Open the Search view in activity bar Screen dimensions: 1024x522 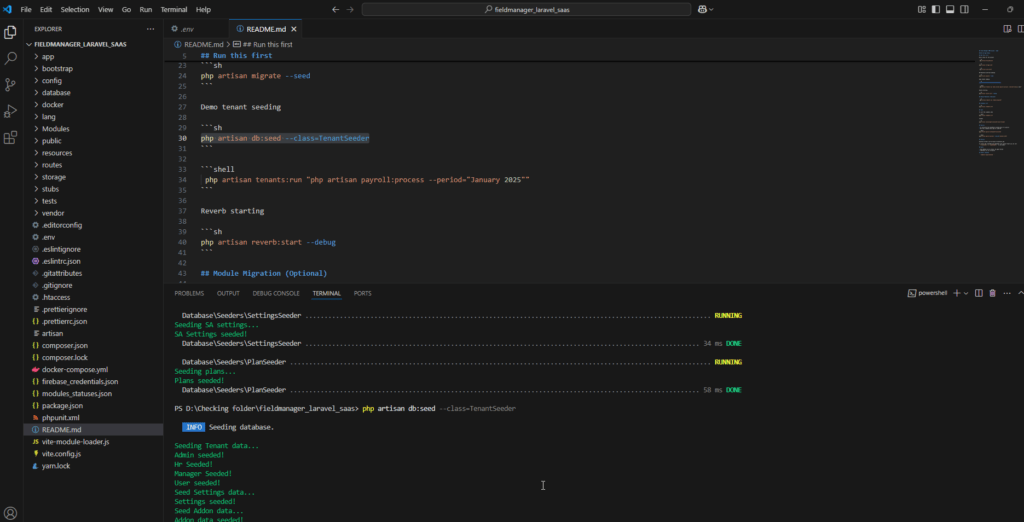pyautogui.click(x=10, y=59)
